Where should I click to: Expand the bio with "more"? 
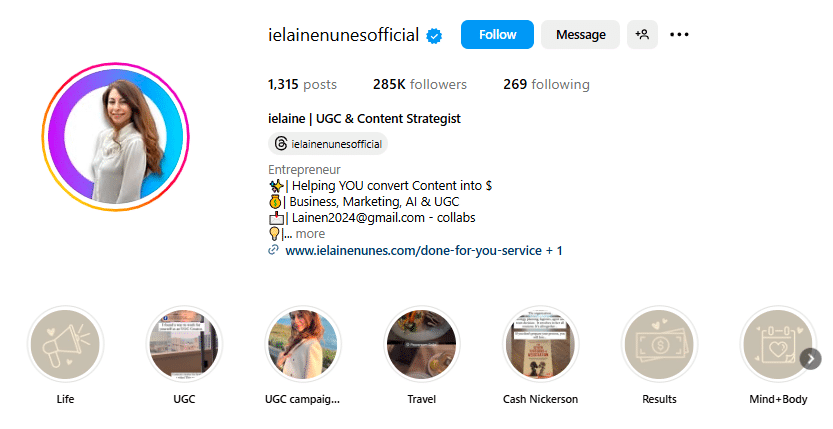pyautogui.click(x=310, y=234)
